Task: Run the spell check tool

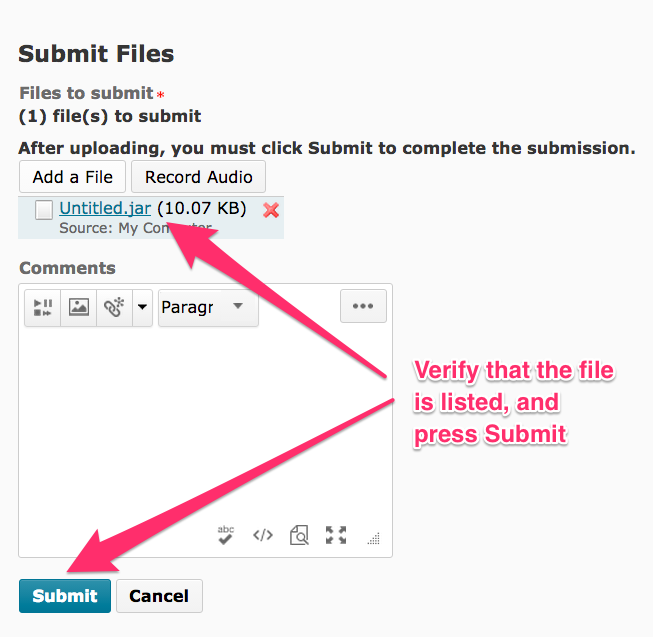Action: [226, 535]
